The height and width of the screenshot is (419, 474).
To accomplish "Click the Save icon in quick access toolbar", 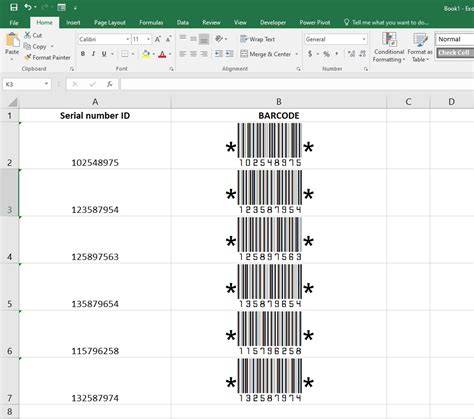I will coord(14,7).
